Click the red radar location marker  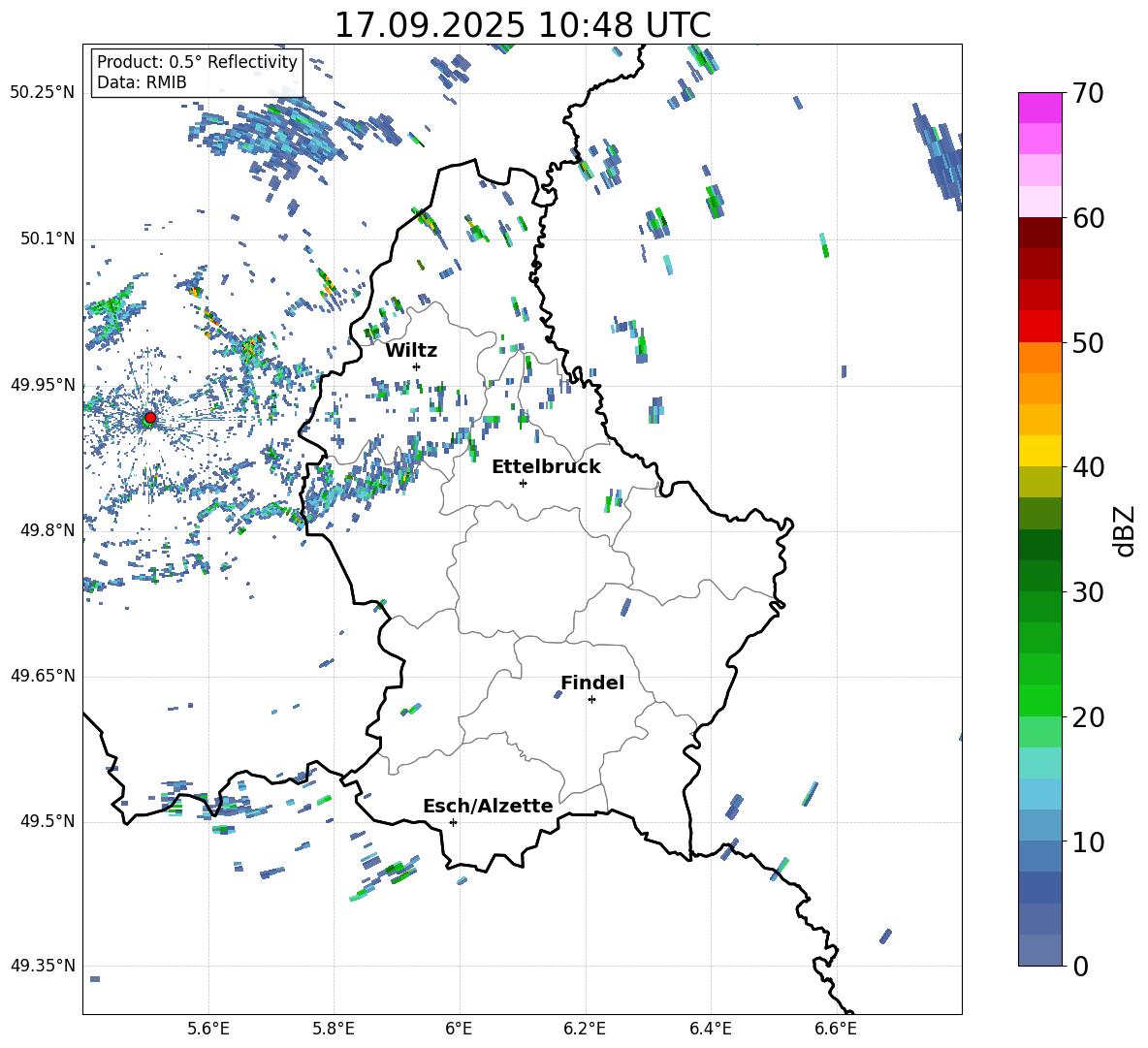click(150, 418)
